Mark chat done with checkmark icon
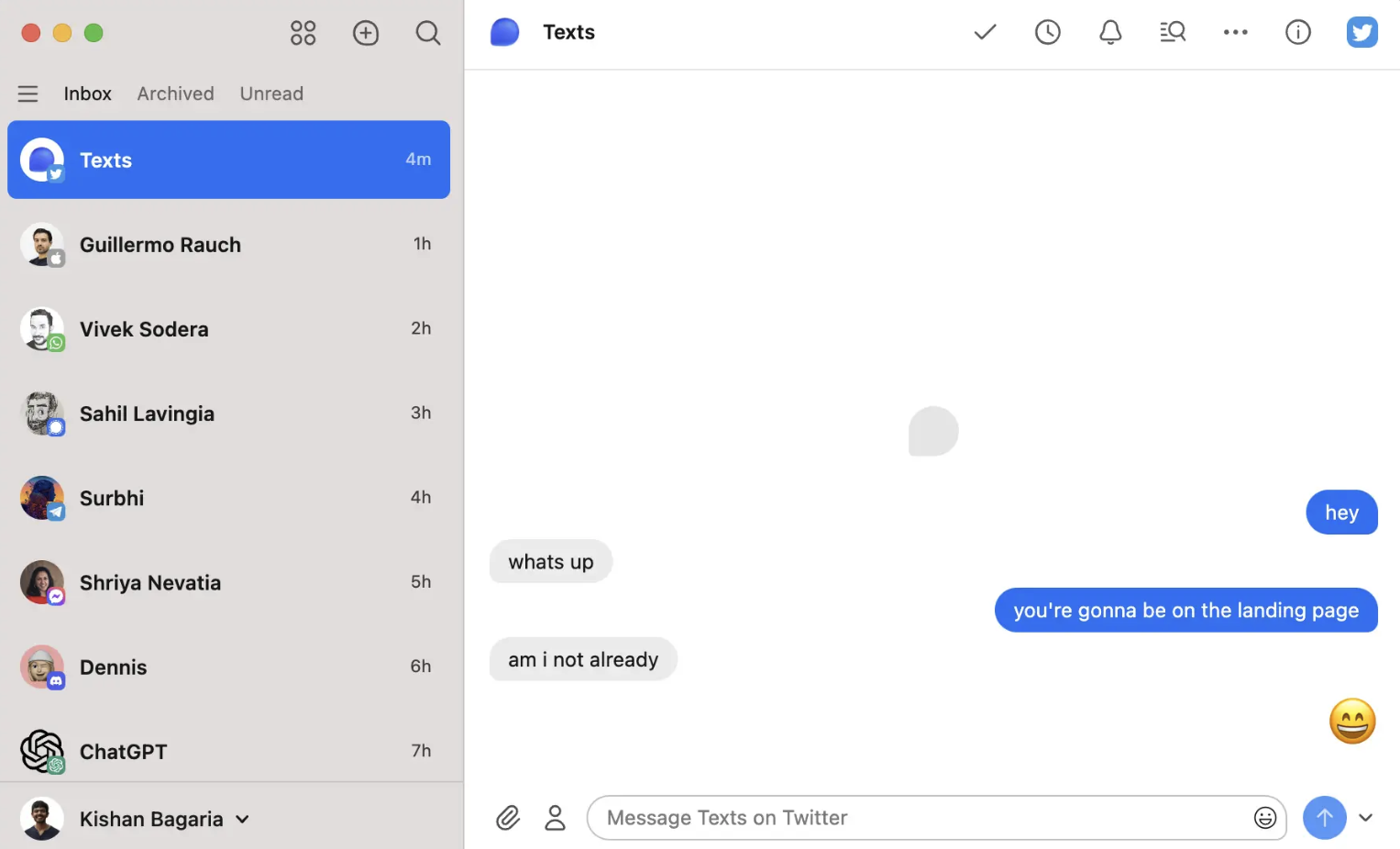 pyautogui.click(x=985, y=33)
